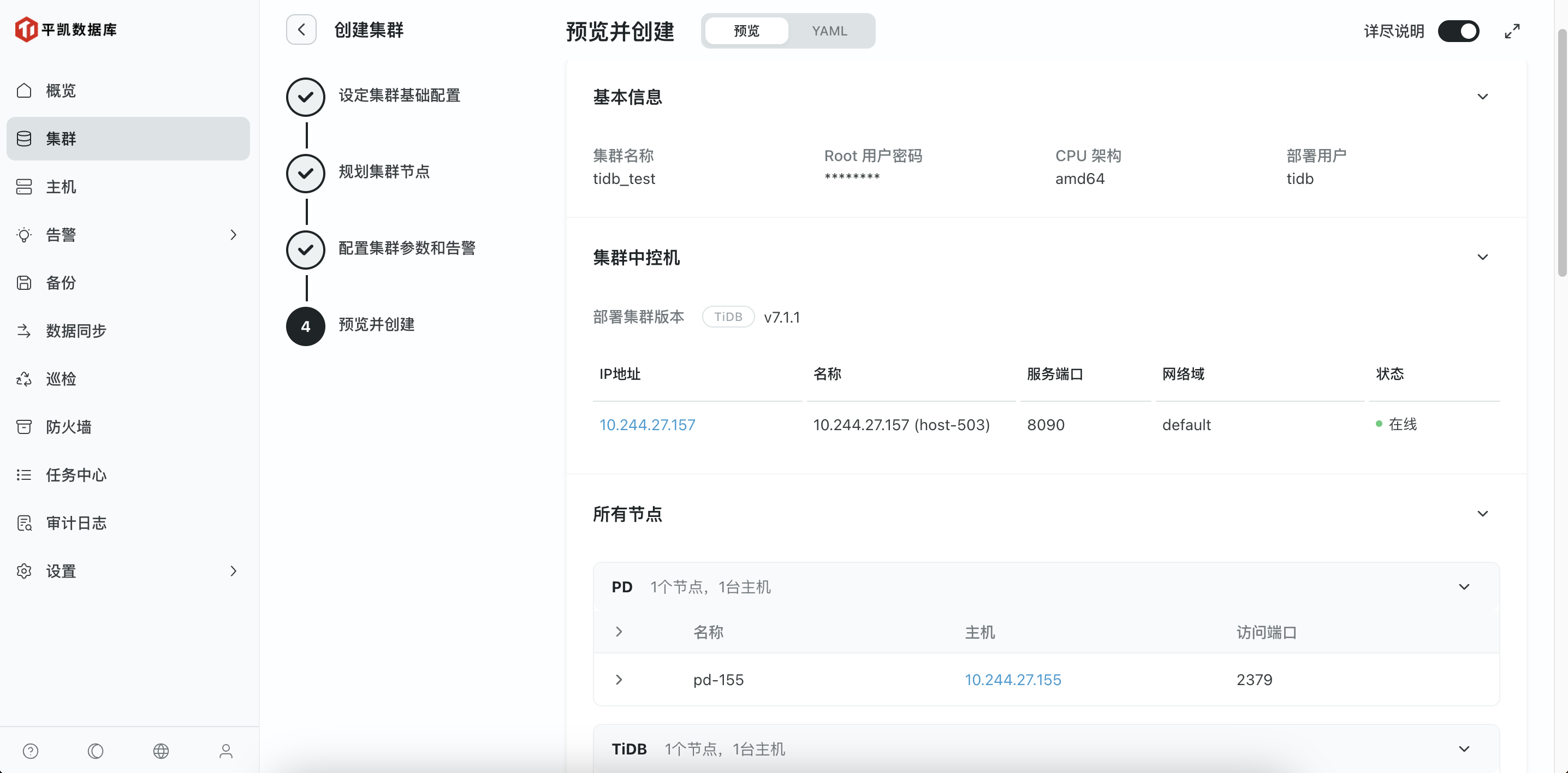Collapse the PD node group
This screenshot has height=773, width=1568.
1463,586
